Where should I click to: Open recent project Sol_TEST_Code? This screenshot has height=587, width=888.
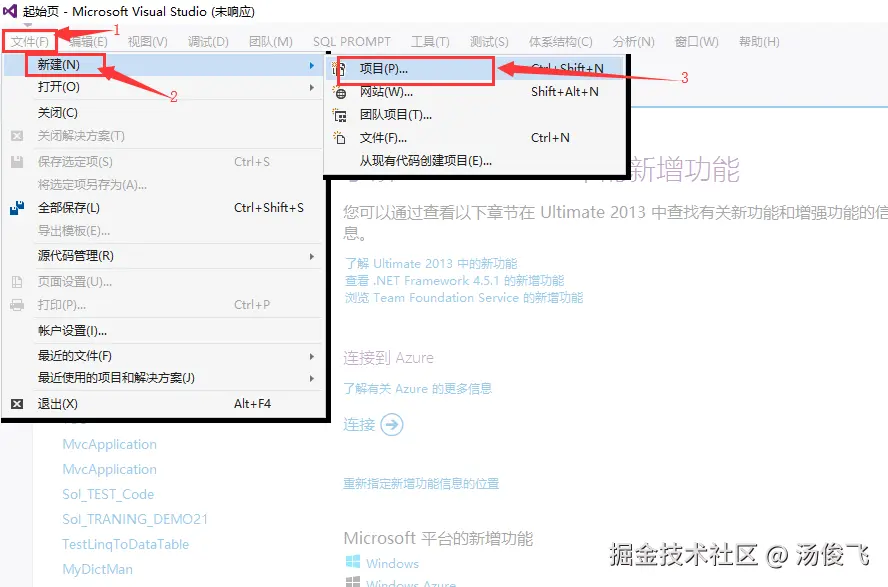[108, 494]
